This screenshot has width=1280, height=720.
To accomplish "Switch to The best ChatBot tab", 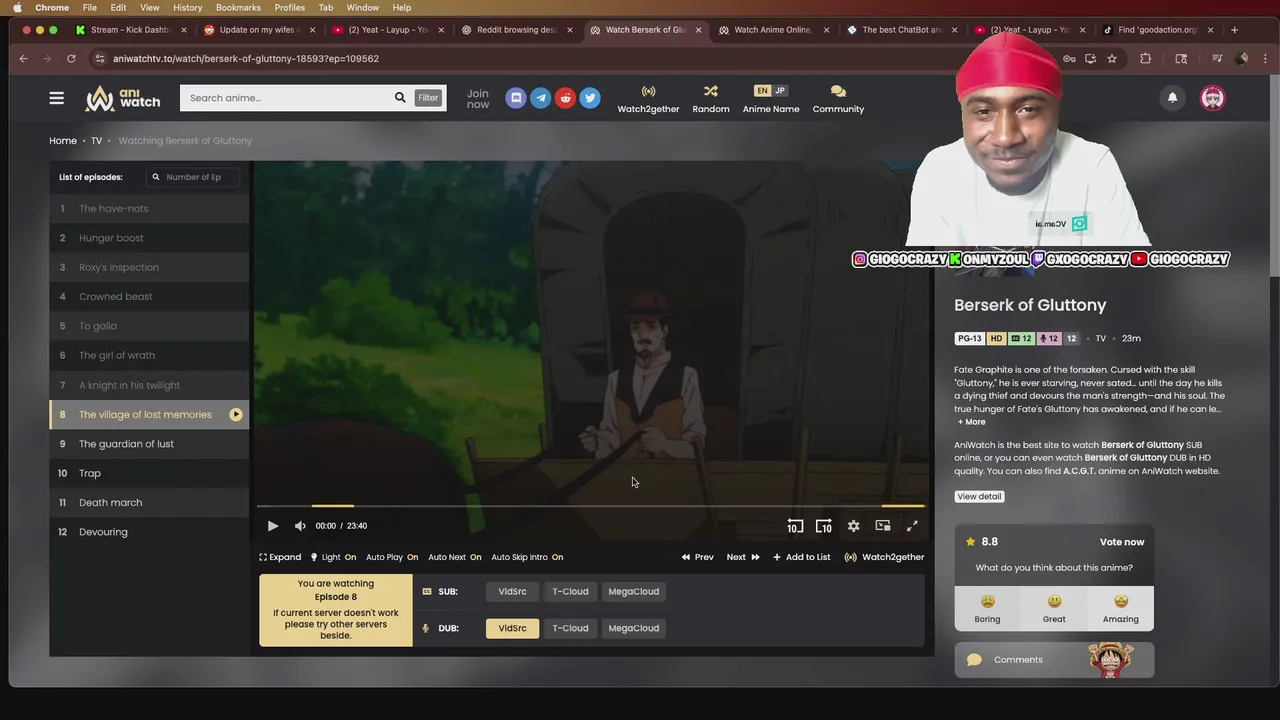I will click(901, 30).
